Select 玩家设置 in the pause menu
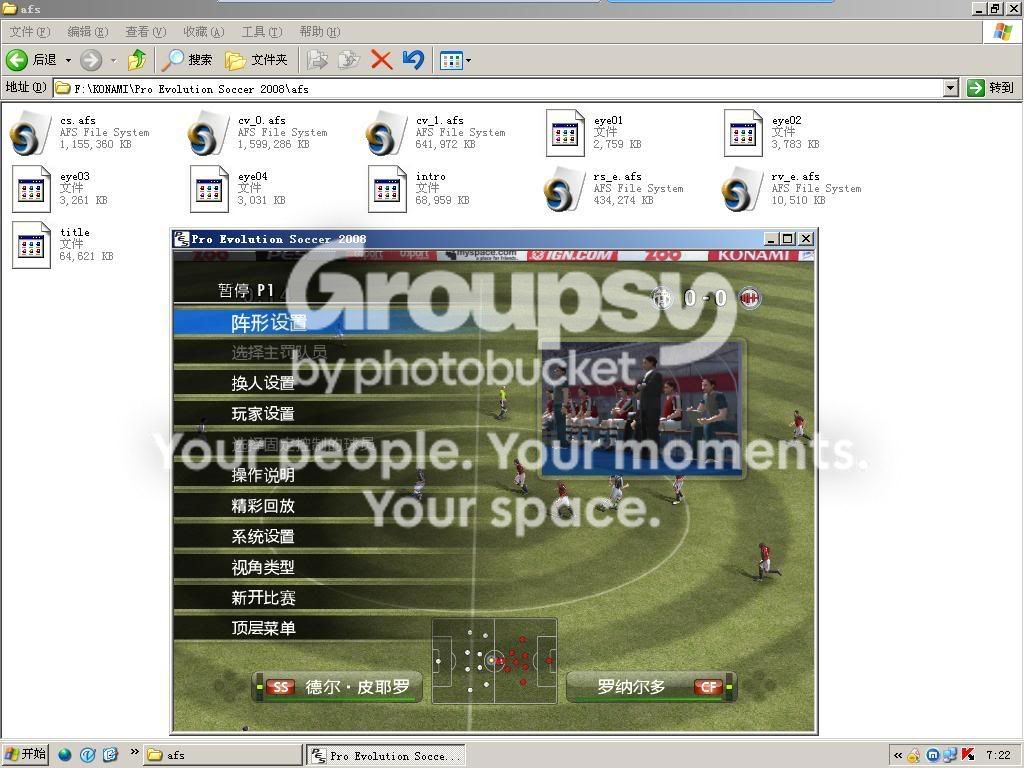Screen dimensions: 1024x768 point(263,413)
